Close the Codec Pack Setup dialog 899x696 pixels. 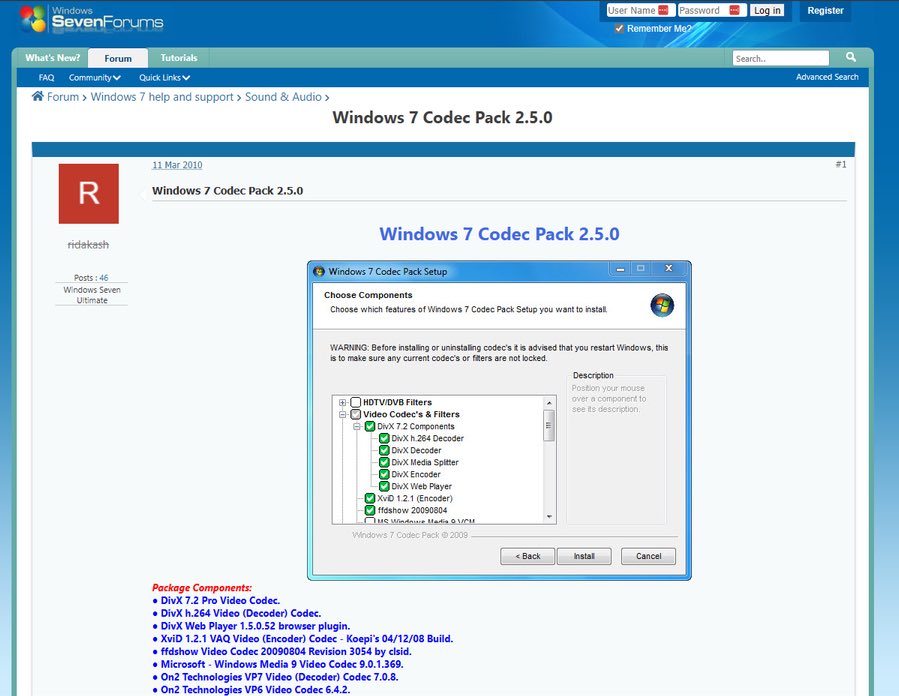tap(669, 268)
